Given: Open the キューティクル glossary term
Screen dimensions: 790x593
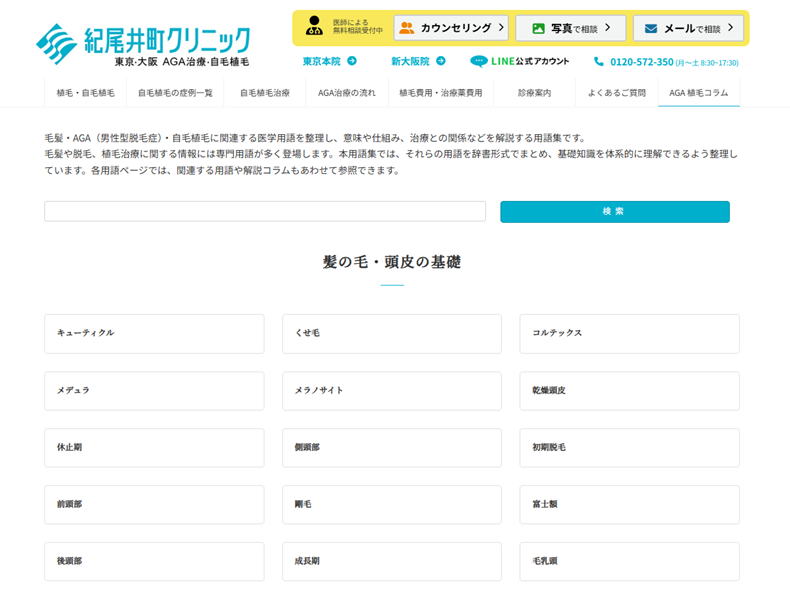Looking at the screenshot, I should pyautogui.click(x=154, y=333).
